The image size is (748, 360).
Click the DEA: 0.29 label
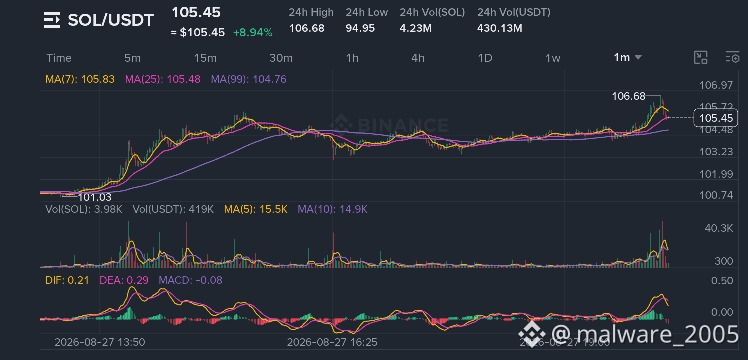pos(124,280)
